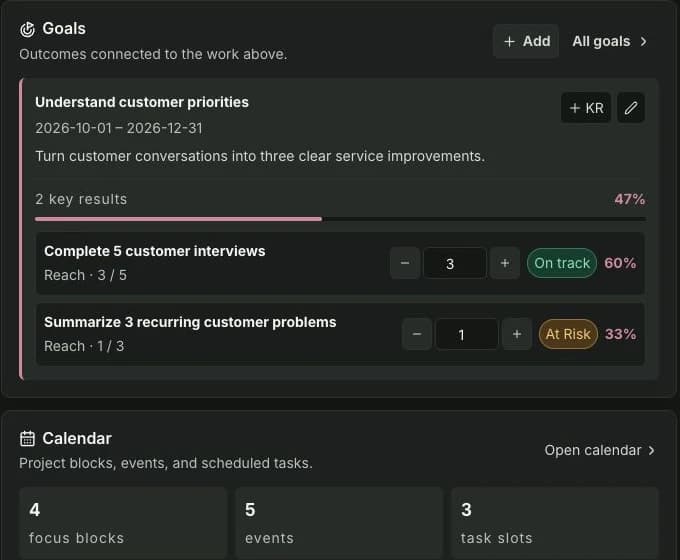The height and width of the screenshot is (560, 680).
Task: Click the 2026-10-01 – 2026-12-31 date range
Action: (119, 128)
